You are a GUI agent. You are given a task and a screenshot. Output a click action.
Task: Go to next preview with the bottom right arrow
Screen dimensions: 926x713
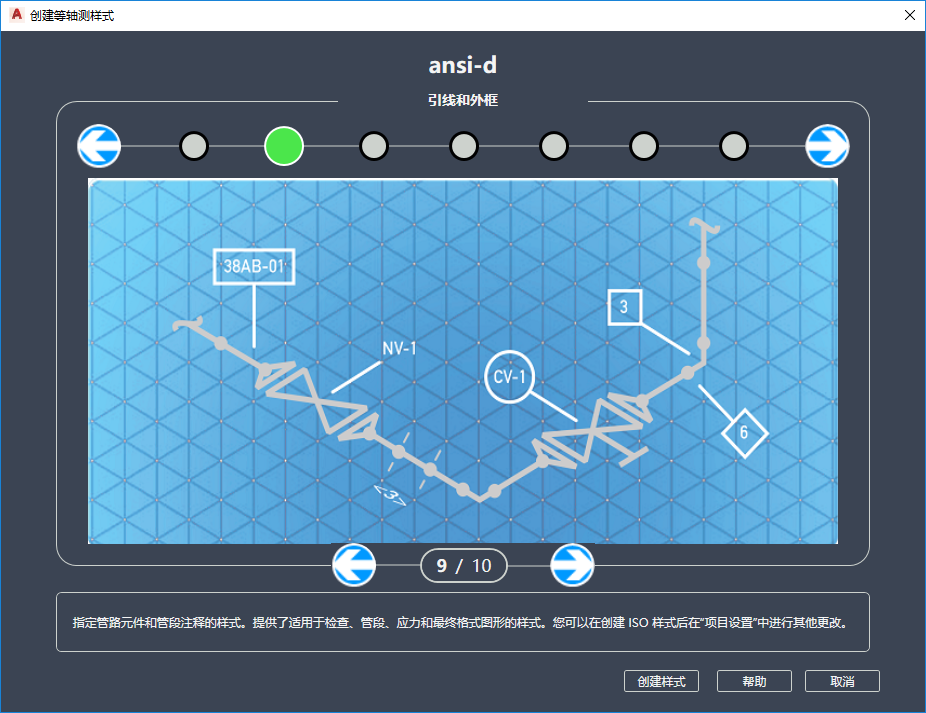click(572, 565)
